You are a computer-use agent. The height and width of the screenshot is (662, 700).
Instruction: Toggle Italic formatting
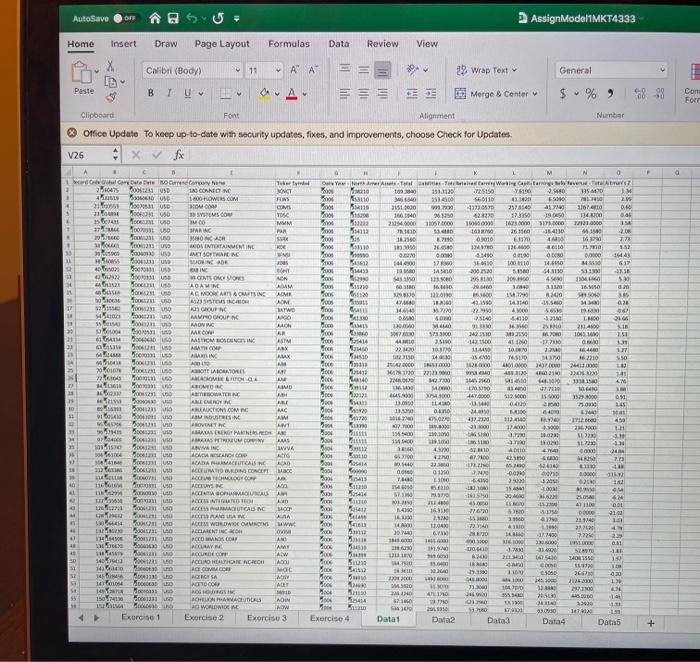169,93
